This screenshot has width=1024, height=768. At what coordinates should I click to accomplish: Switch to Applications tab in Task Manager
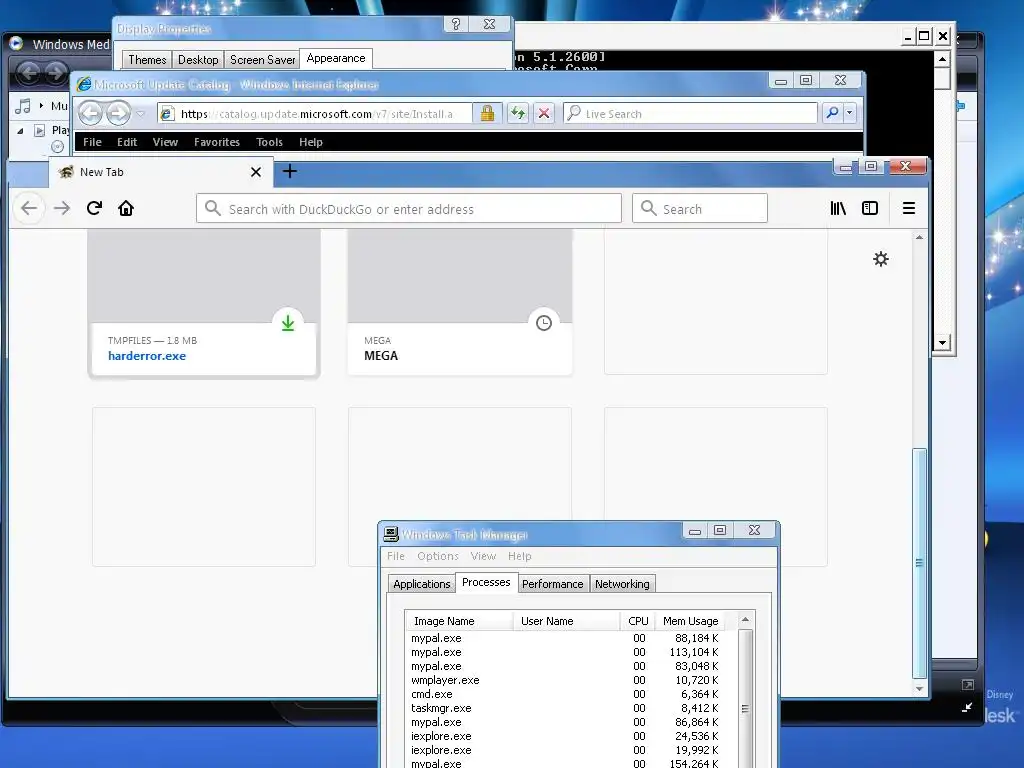tap(421, 584)
